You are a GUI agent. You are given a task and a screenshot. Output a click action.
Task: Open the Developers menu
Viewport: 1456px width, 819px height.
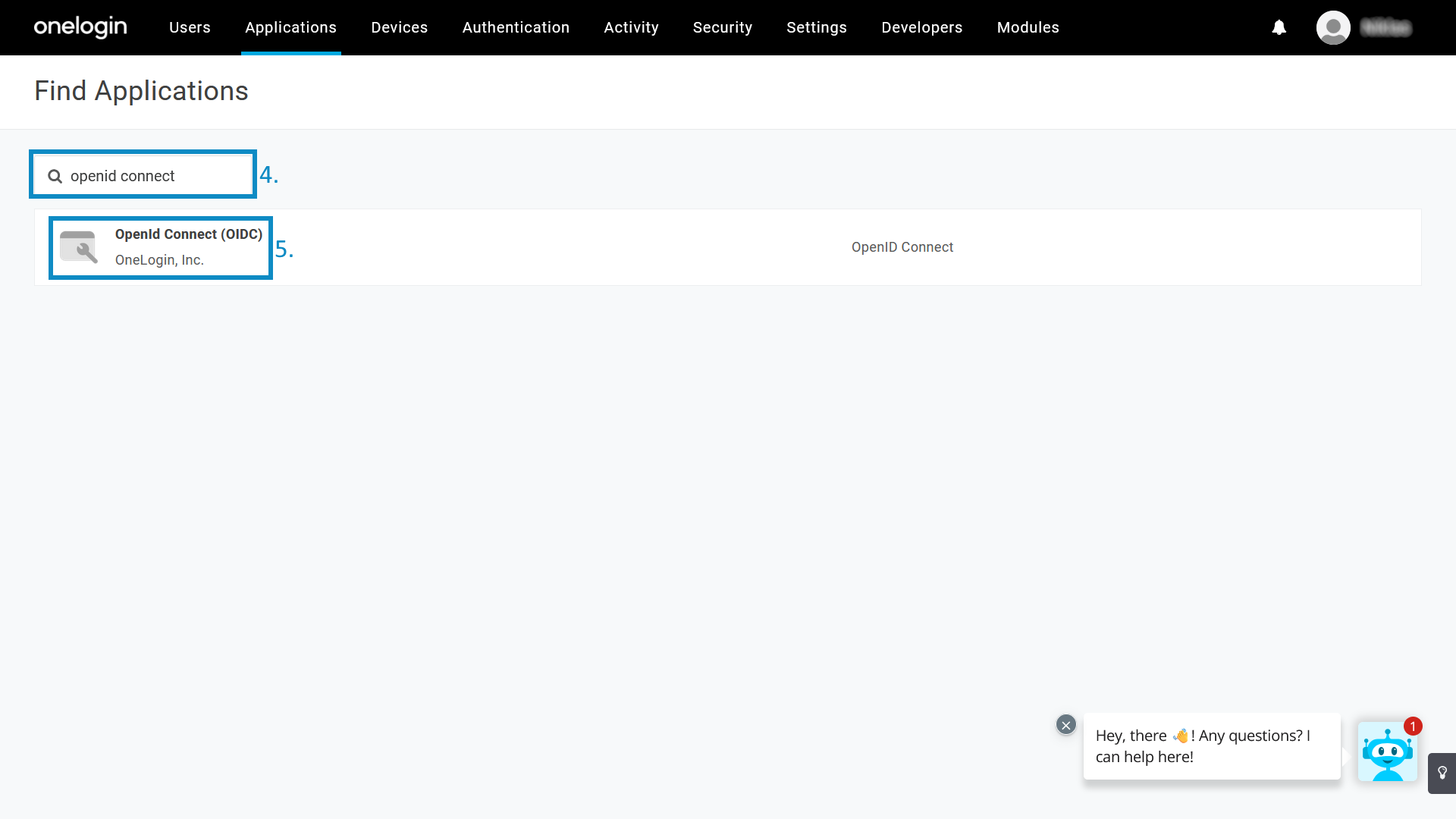click(x=922, y=27)
